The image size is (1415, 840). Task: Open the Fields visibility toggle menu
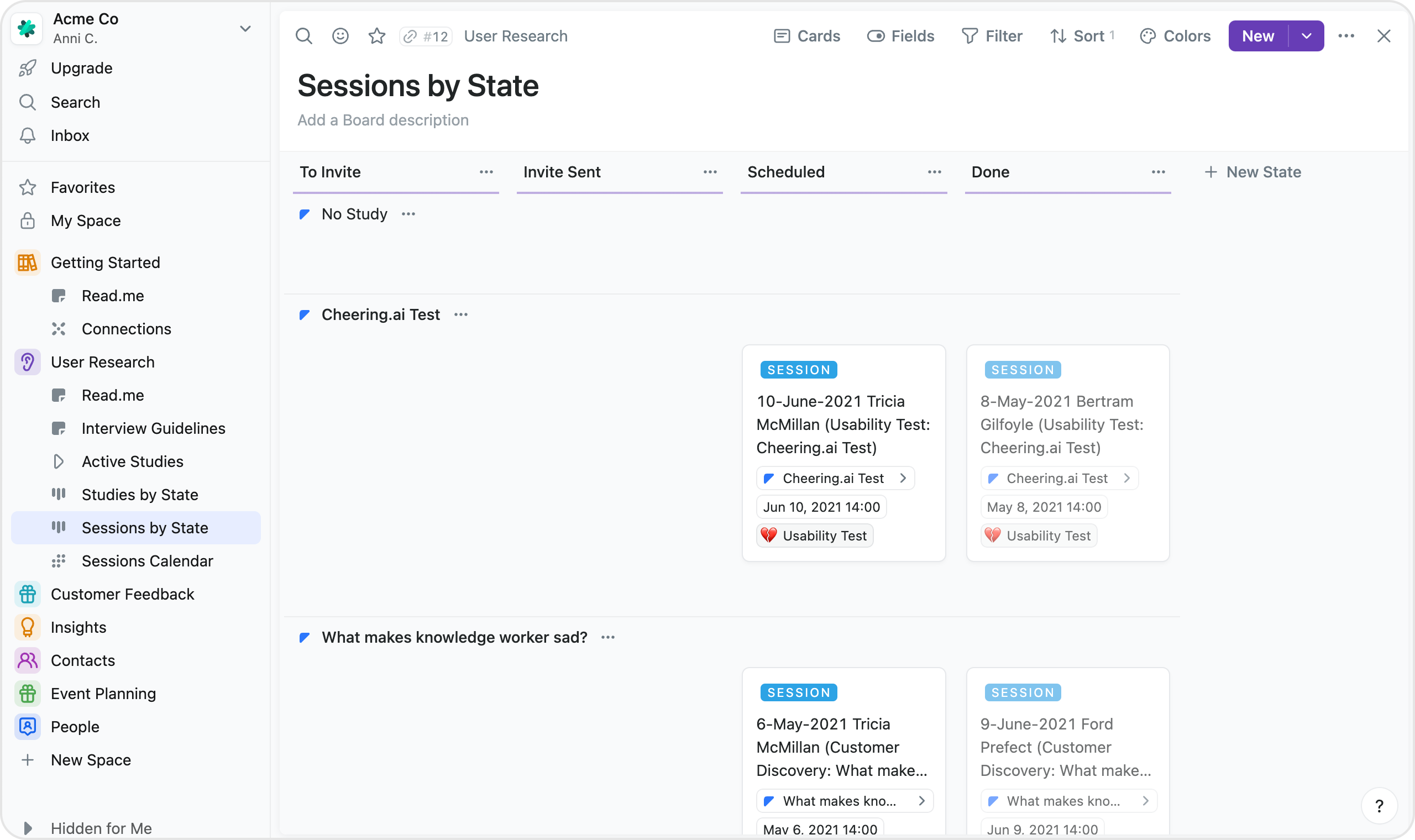tap(900, 36)
